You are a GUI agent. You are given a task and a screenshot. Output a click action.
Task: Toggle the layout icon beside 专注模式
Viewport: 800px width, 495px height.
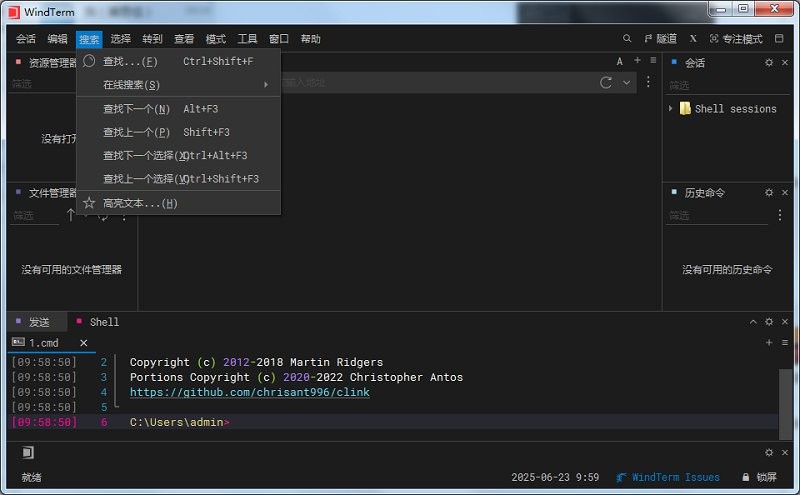[x=780, y=39]
